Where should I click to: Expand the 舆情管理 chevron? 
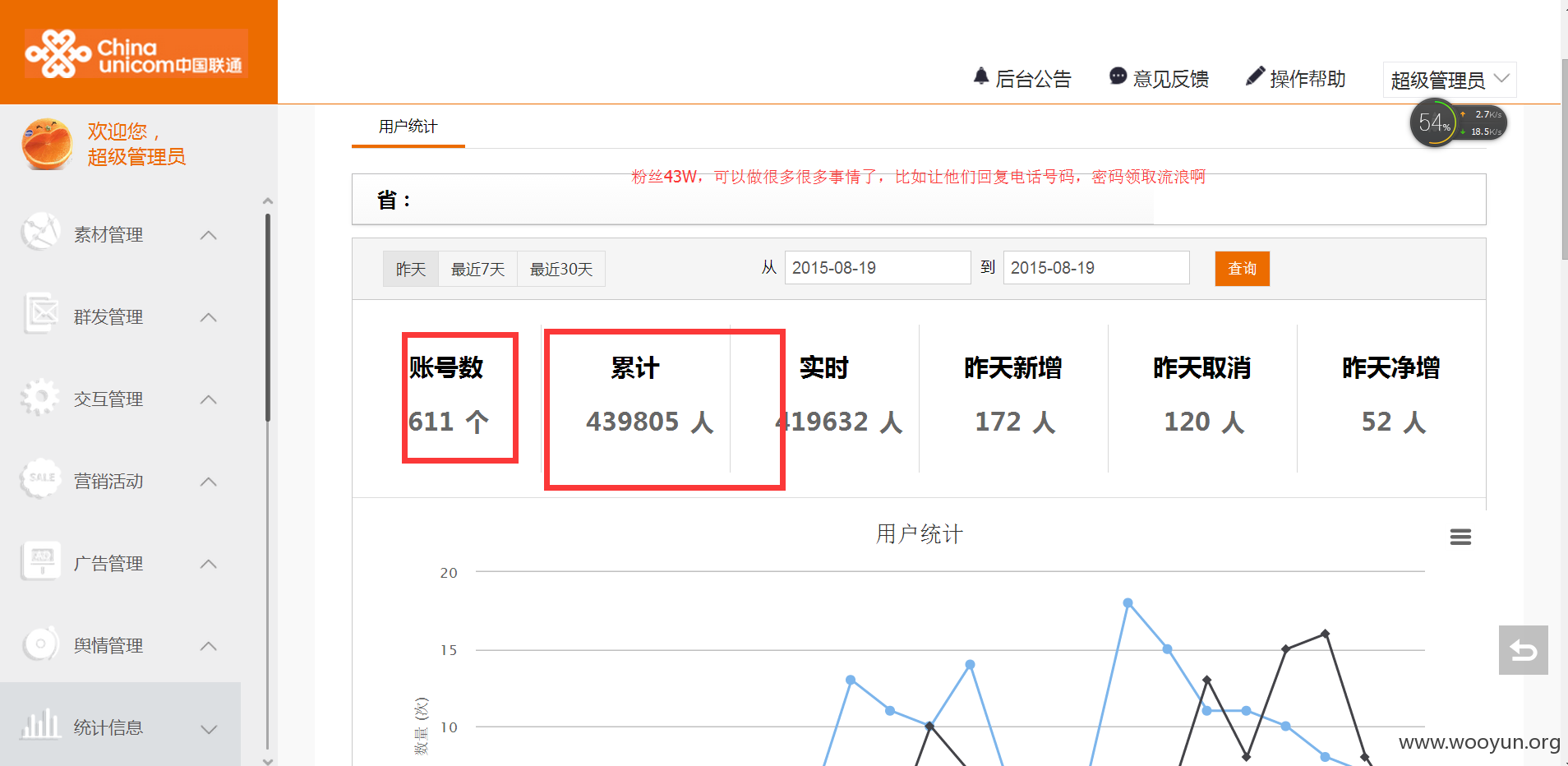[209, 646]
